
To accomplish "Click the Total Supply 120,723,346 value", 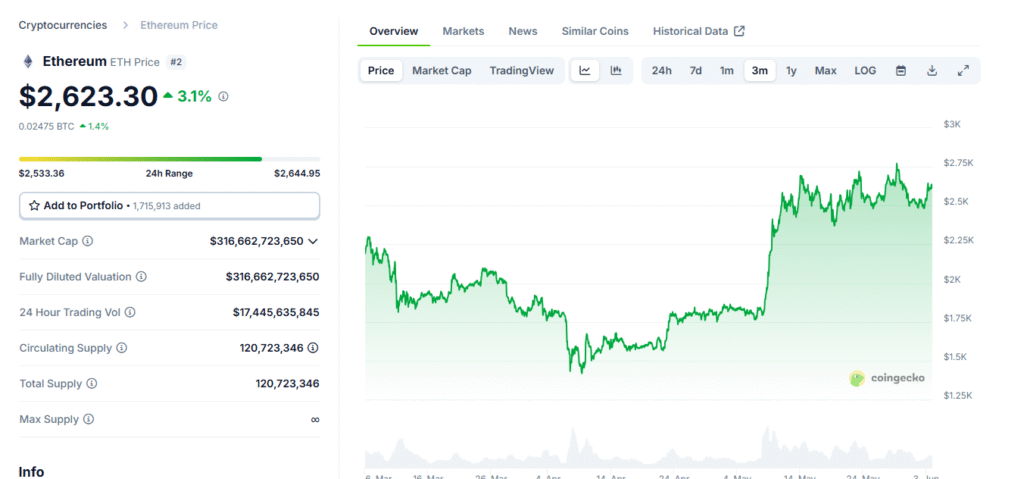I will coord(287,384).
